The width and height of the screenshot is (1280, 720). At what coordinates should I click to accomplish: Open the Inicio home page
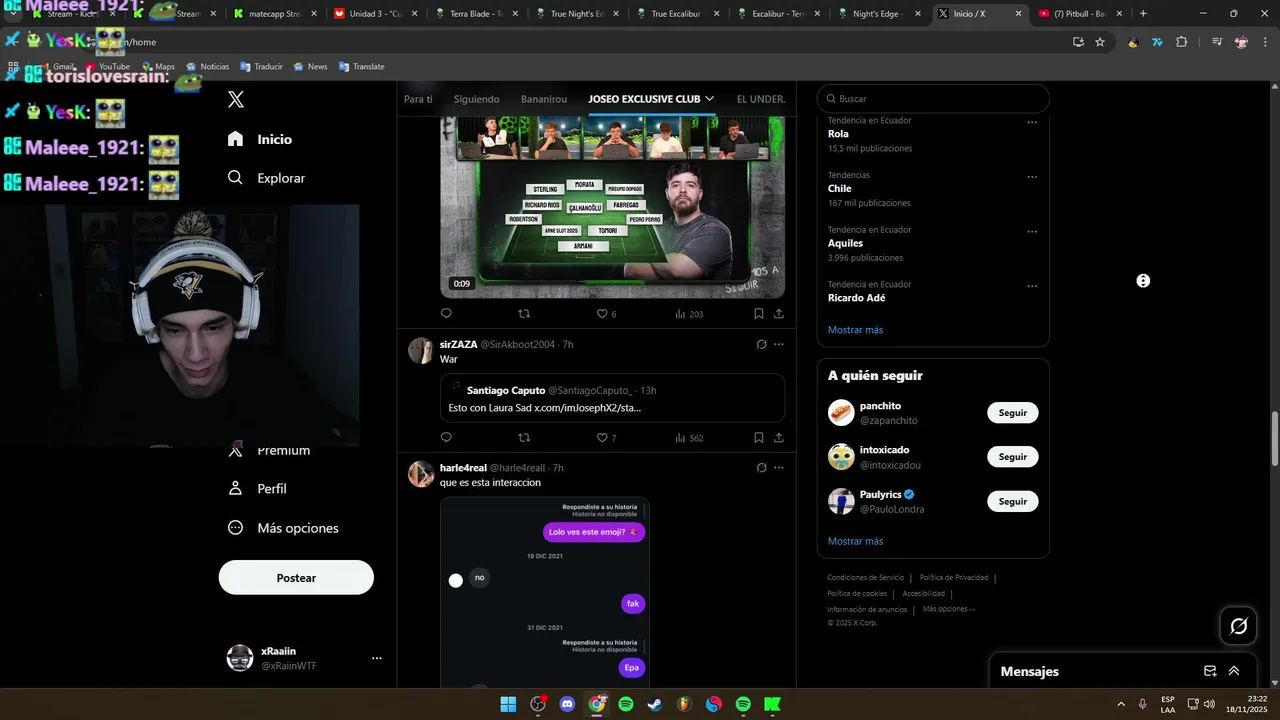(x=260, y=139)
